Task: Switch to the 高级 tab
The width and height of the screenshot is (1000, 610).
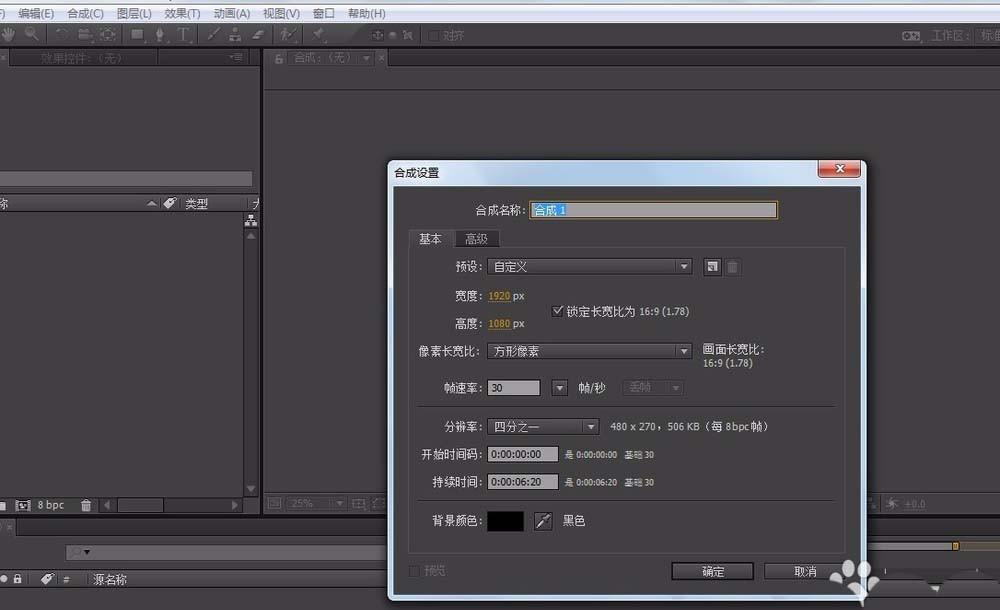Action: (x=476, y=239)
